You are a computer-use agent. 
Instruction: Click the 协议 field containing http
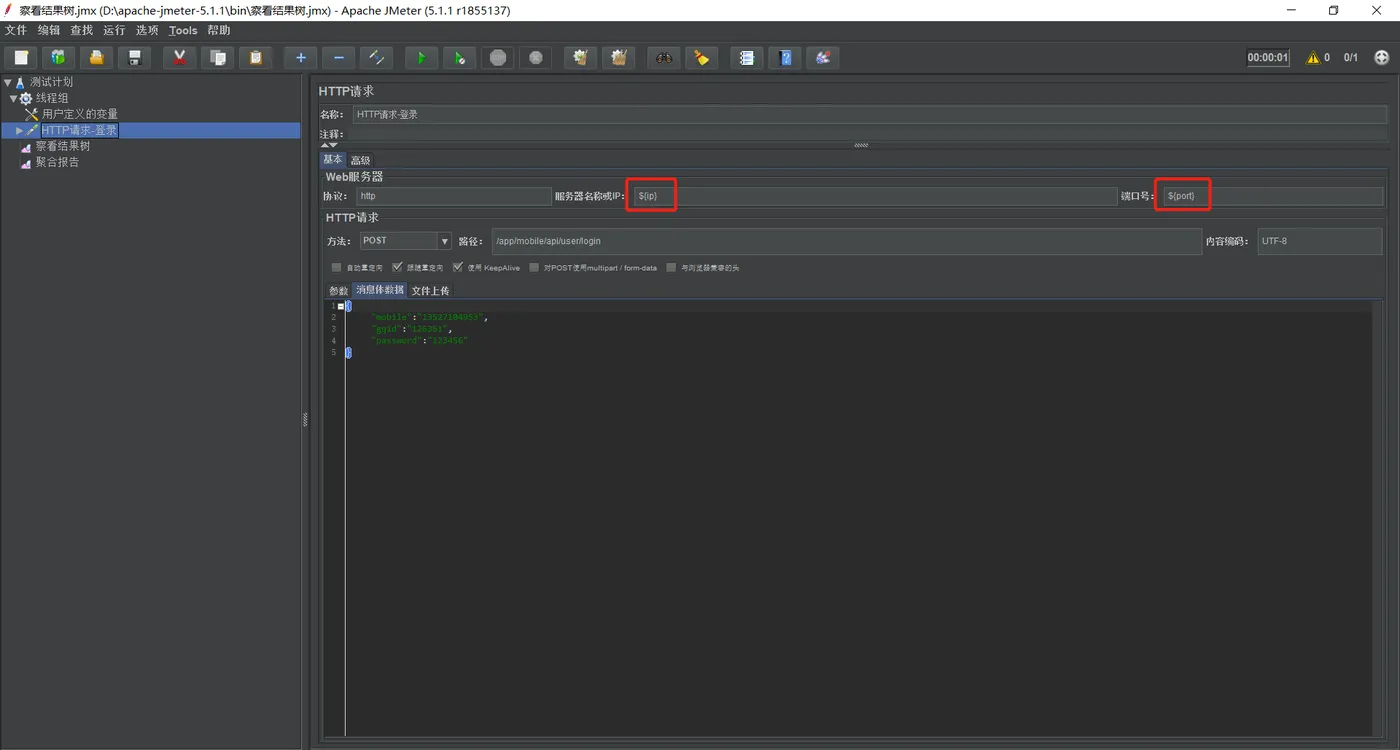453,197
